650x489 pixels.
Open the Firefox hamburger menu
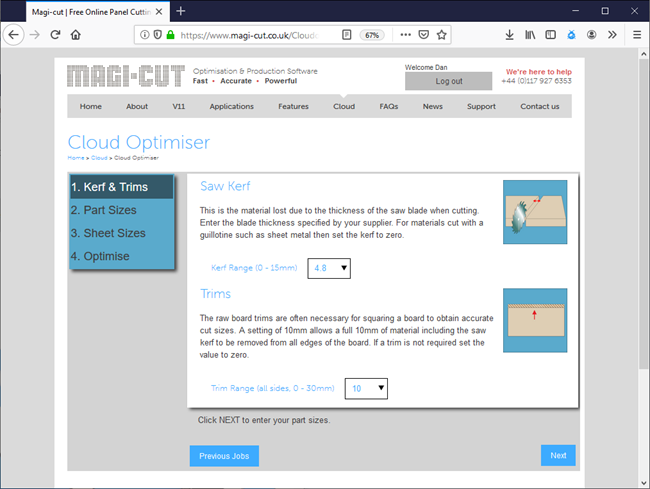click(x=637, y=34)
